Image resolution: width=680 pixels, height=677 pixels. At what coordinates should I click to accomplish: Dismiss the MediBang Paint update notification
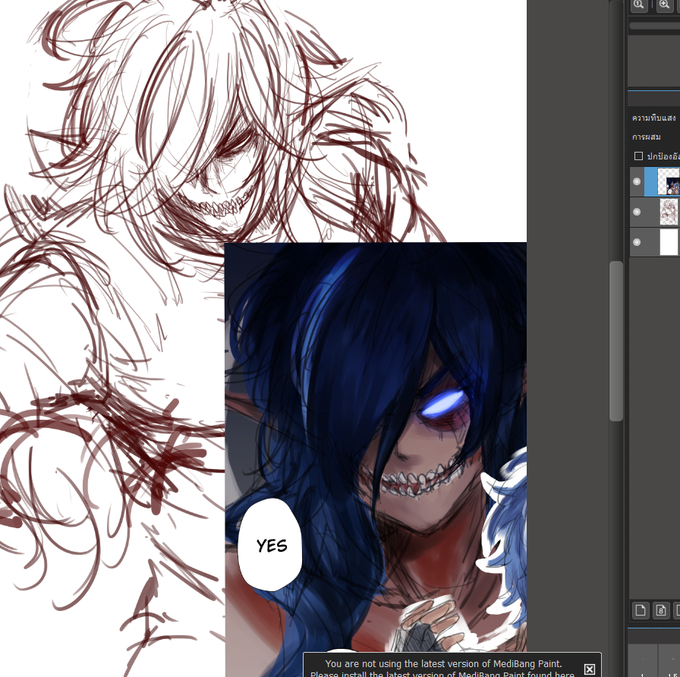pyautogui.click(x=589, y=669)
